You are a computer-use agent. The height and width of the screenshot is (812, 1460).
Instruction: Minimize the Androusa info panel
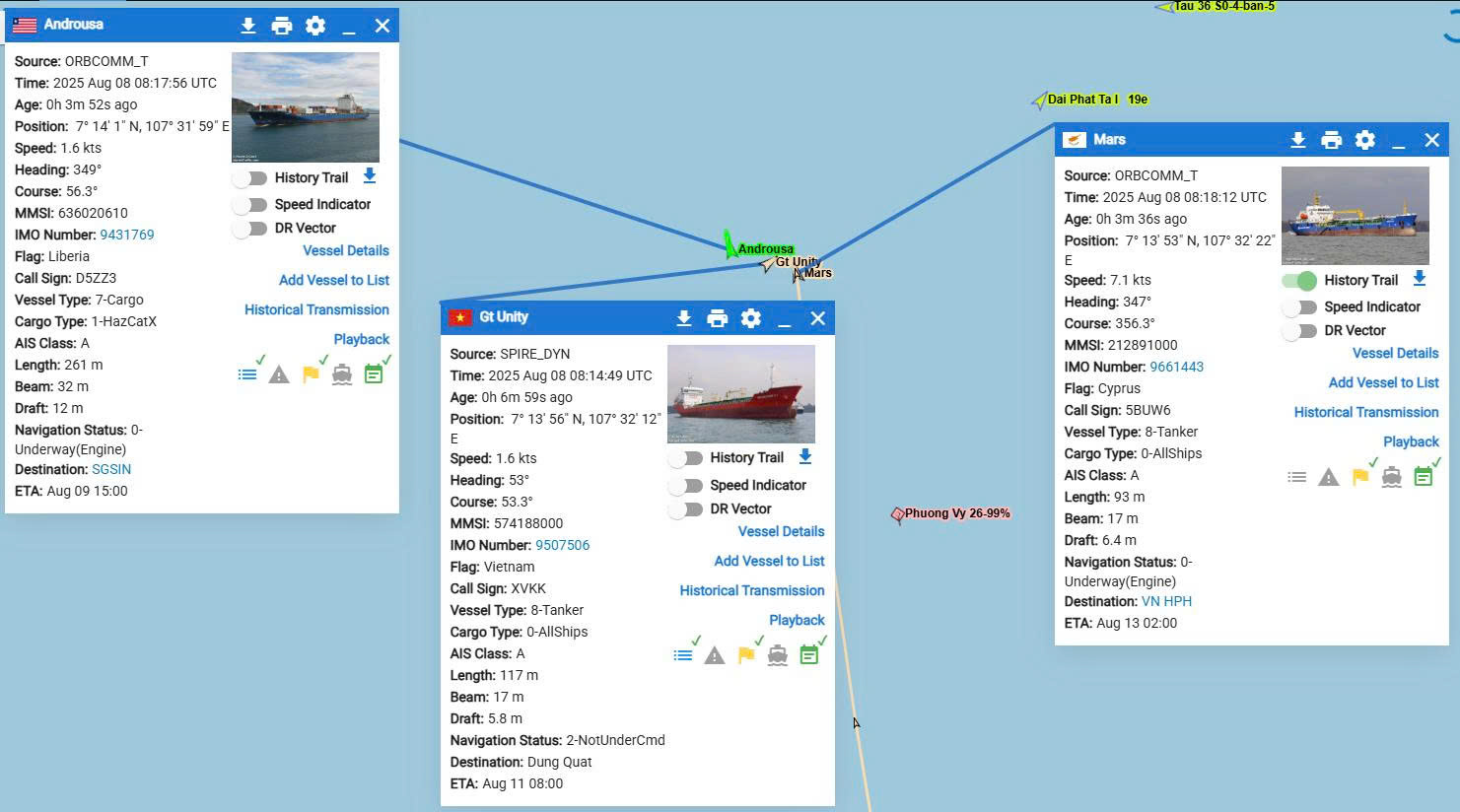click(348, 26)
